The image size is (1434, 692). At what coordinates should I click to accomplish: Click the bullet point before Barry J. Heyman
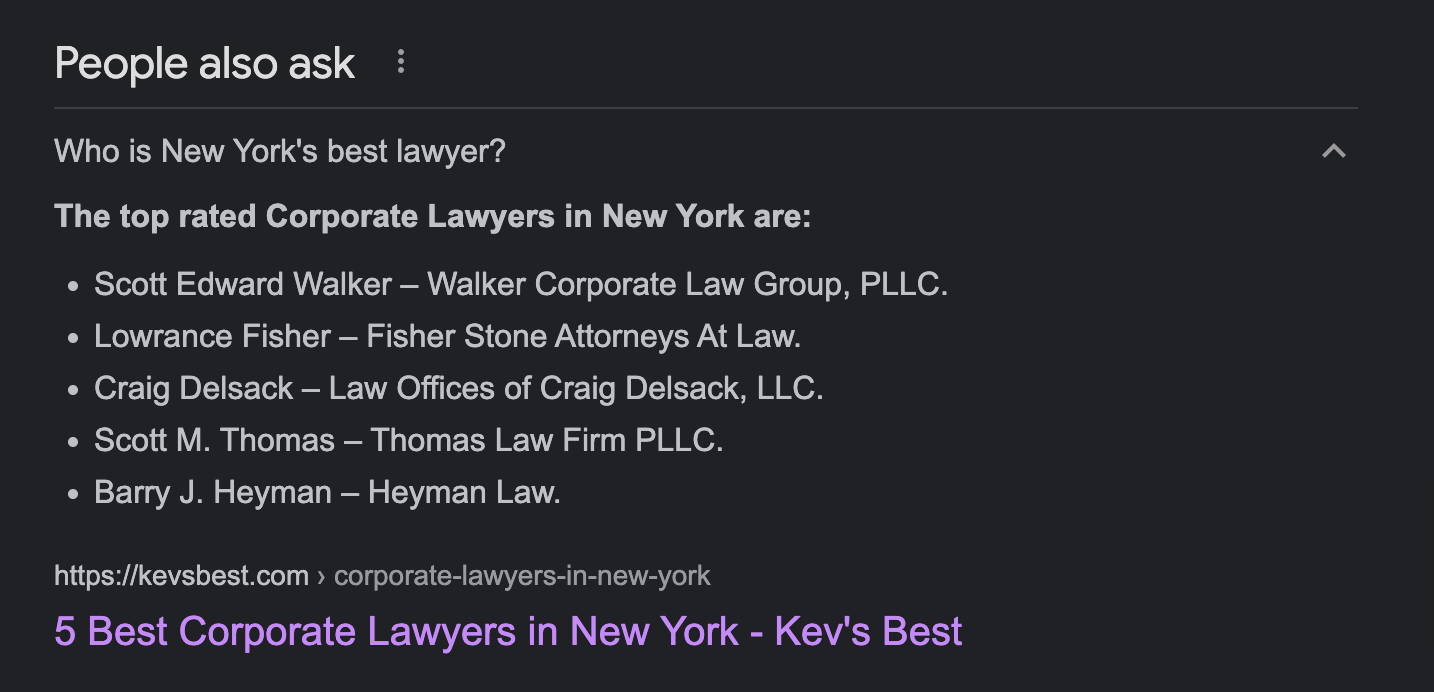pyautogui.click(x=72, y=494)
